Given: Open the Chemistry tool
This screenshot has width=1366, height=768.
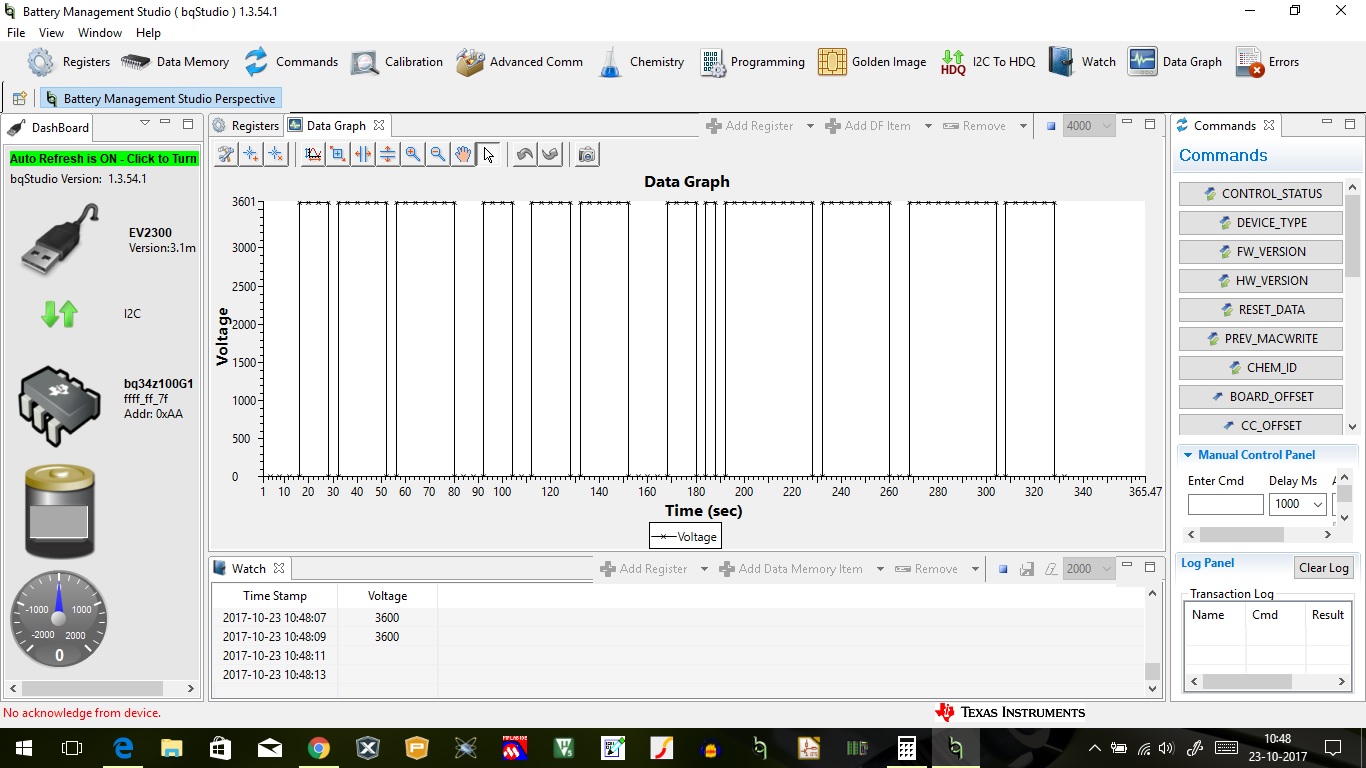Looking at the screenshot, I should tap(641, 62).
